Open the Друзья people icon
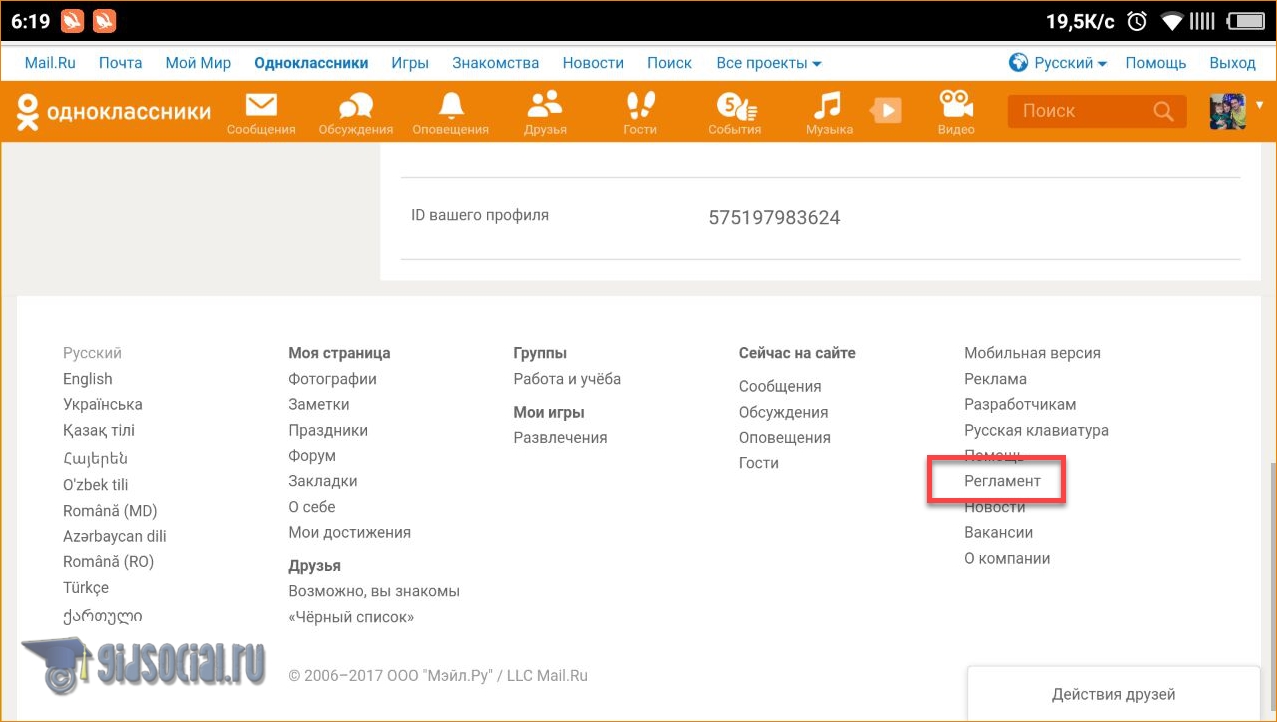Screen dimensions: 1277x722 545,104
